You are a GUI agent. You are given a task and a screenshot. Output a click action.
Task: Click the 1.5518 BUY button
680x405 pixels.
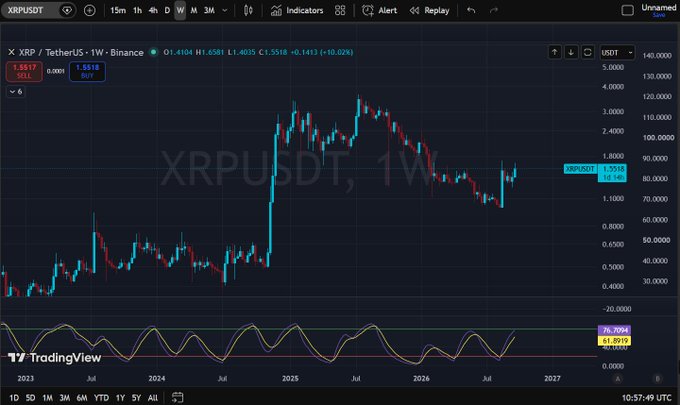87,71
